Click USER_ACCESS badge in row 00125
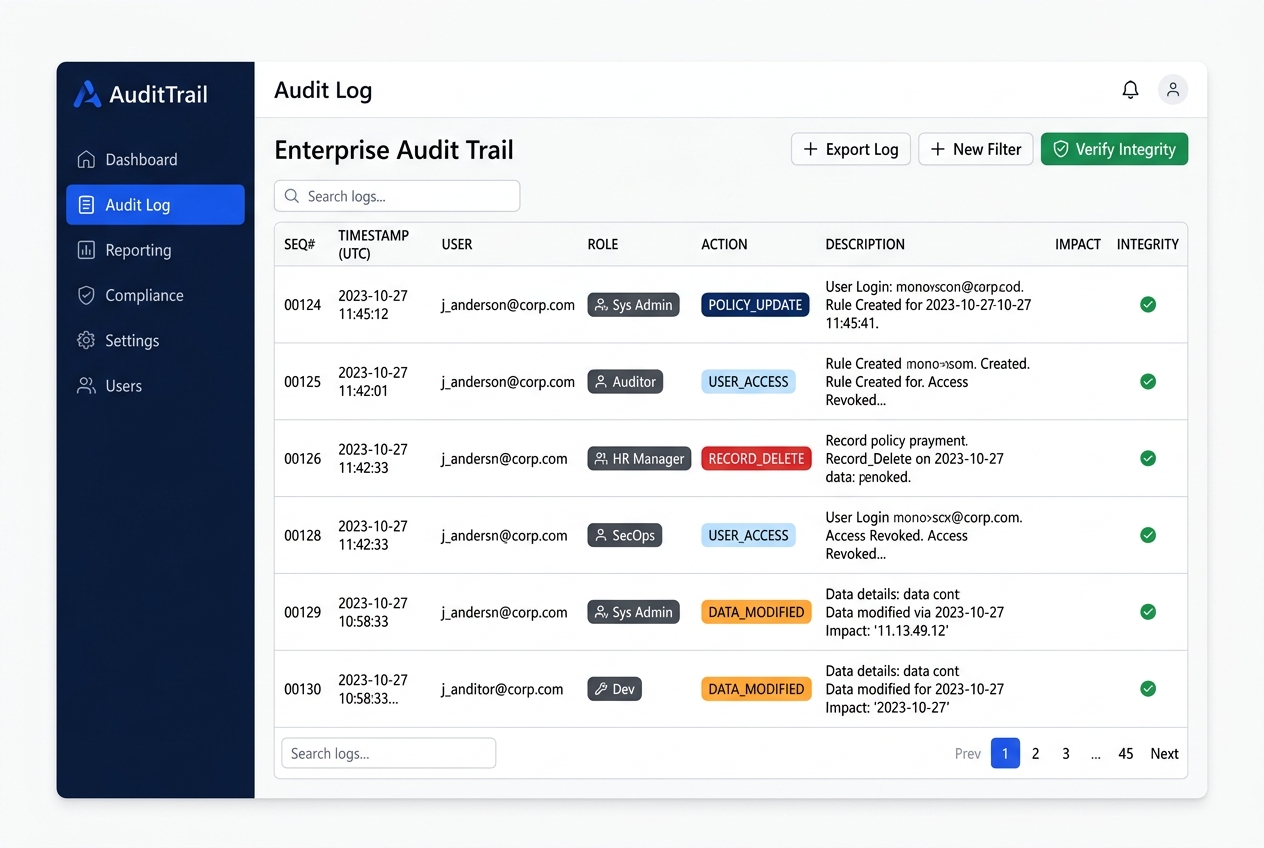 click(x=748, y=381)
